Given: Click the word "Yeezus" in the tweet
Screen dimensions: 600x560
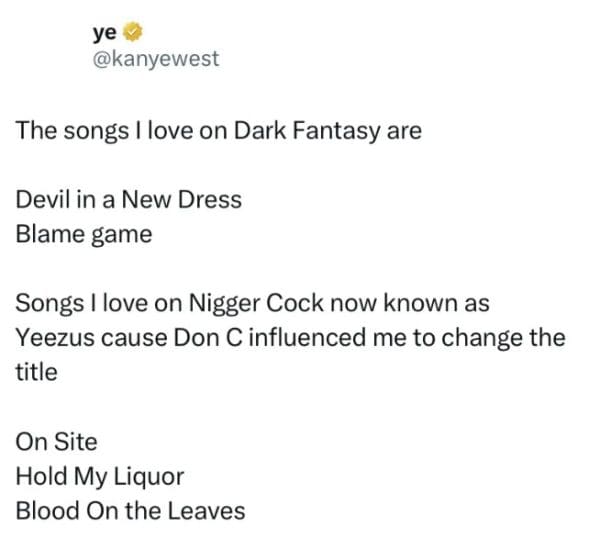Looking at the screenshot, I should [x=55, y=336].
